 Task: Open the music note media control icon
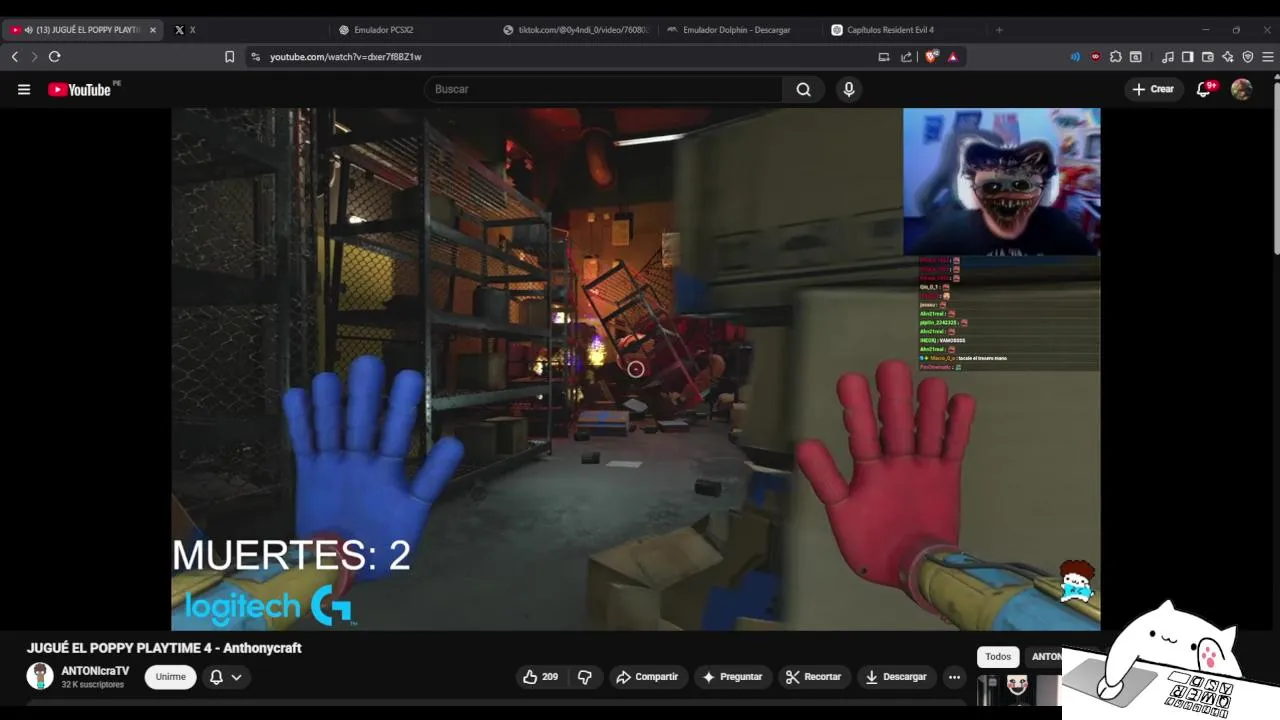click(1168, 57)
